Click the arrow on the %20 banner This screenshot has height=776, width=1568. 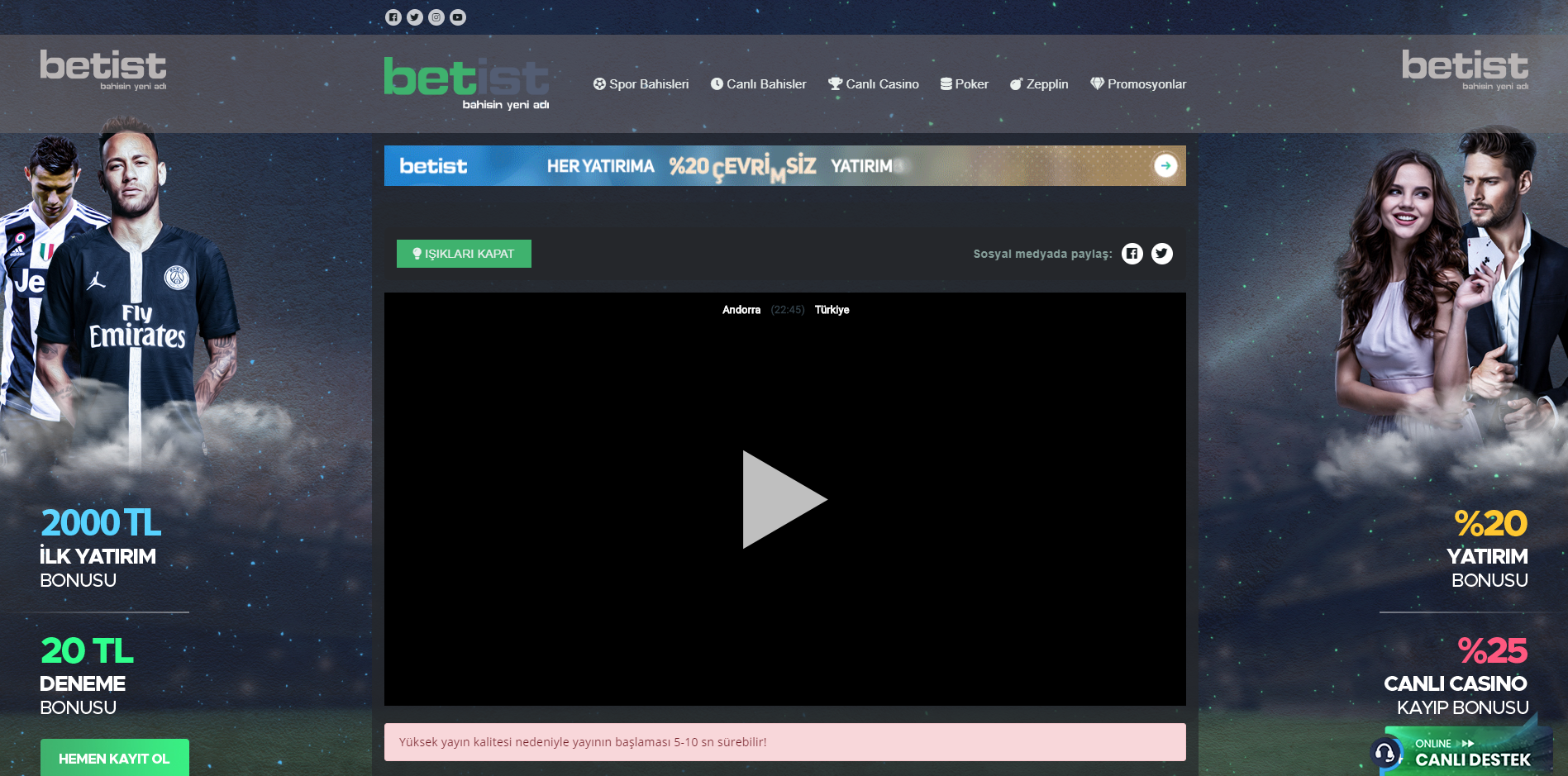[1165, 165]
